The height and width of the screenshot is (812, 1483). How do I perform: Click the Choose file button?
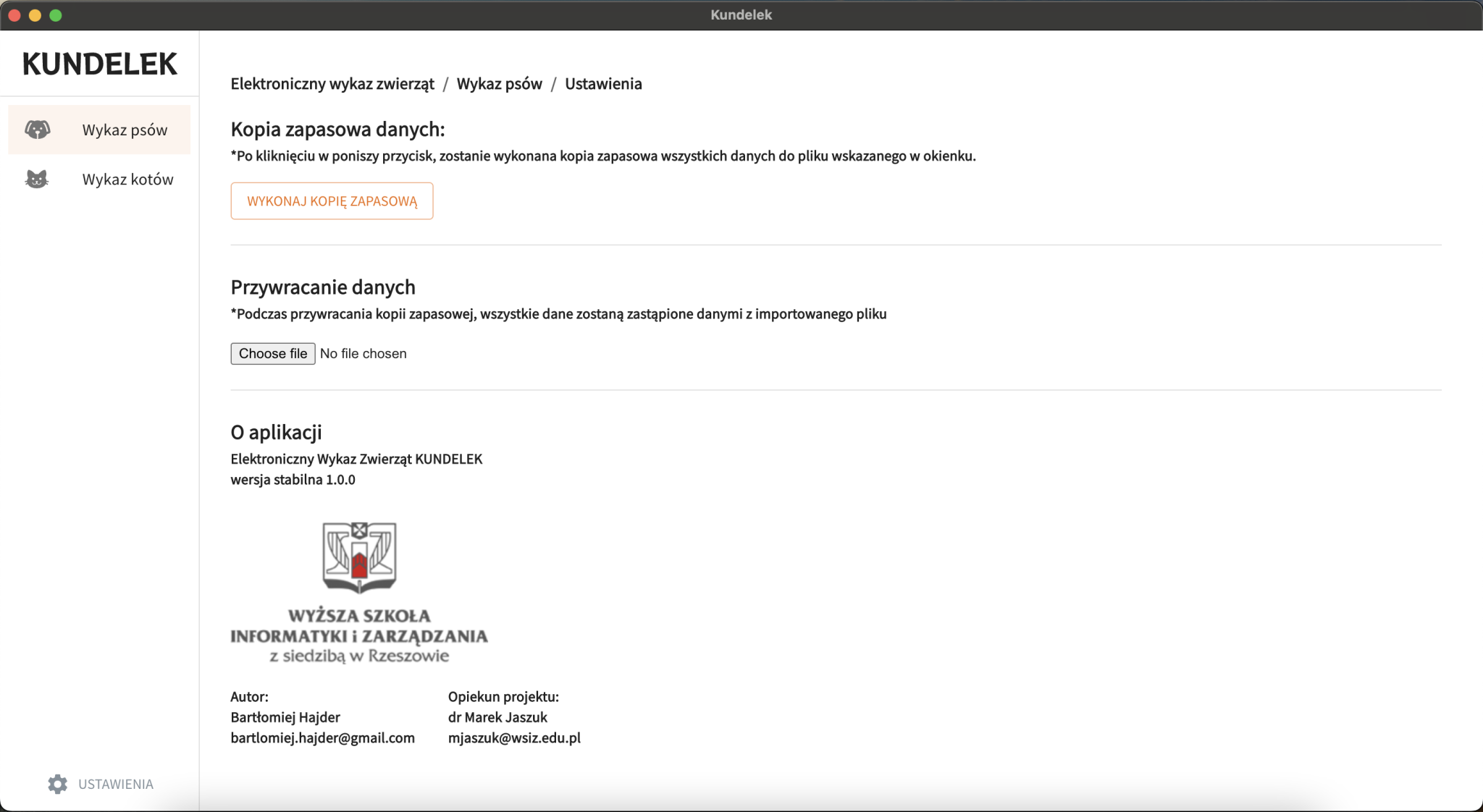click(x=273, y=353)
